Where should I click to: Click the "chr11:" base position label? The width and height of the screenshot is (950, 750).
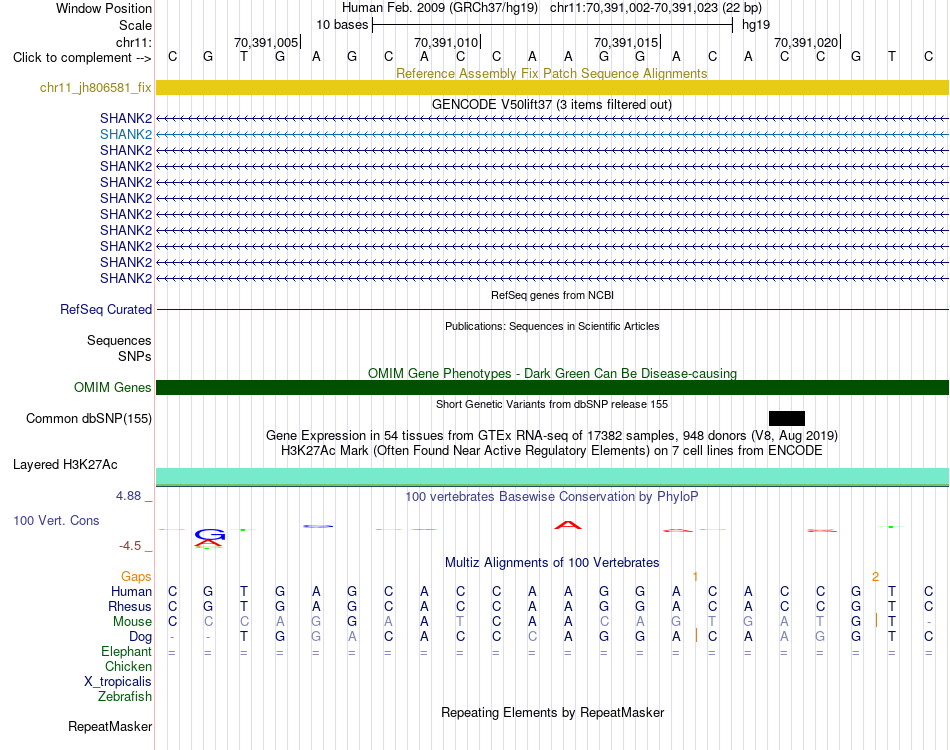pyautogui.click(x=134, y=42)
